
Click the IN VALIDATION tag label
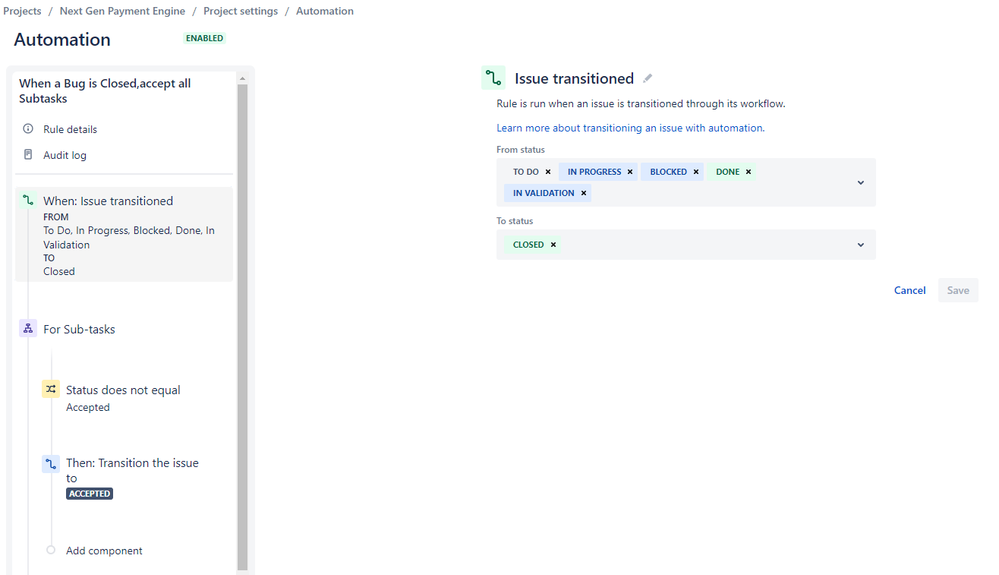pyautogui.click(x=543, y=193)
